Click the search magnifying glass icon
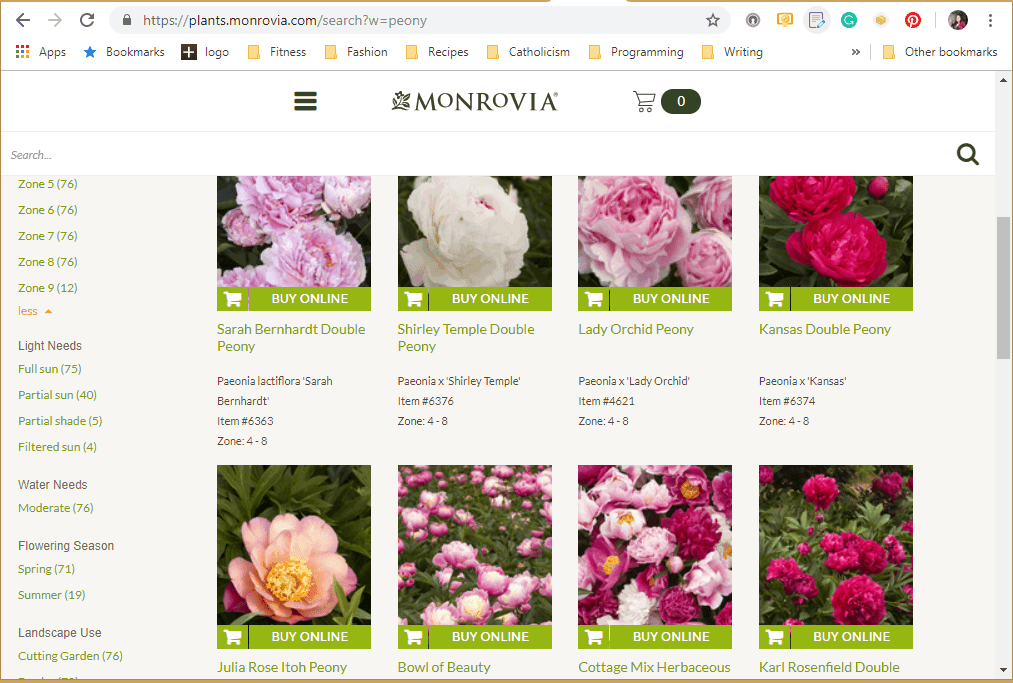1013x683 pixels. (967, 154)
